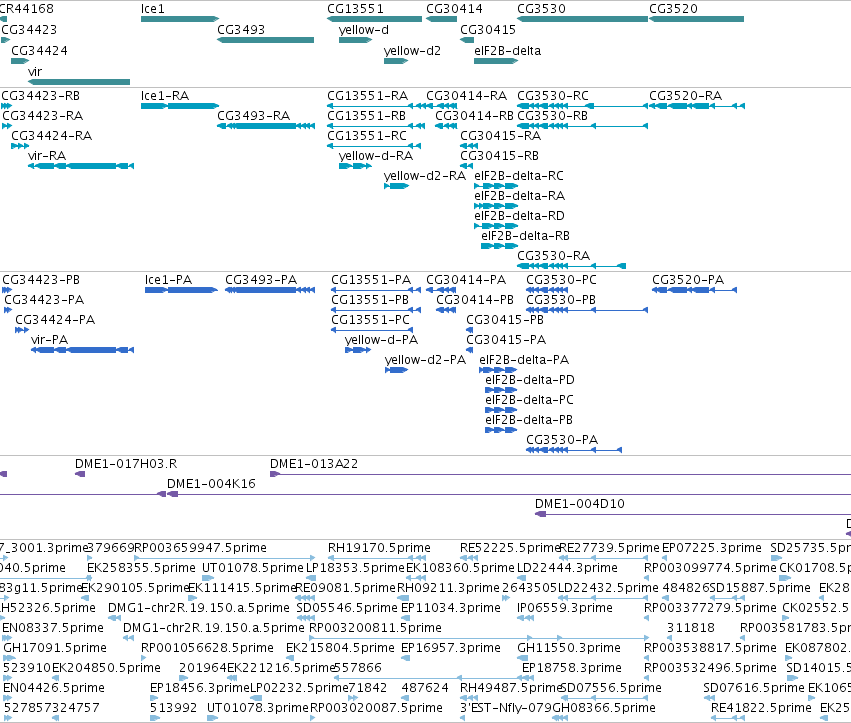Select the CG3530-RA transcript label
The height and width of the screenshot is (723, 851).
coord(554,256)
